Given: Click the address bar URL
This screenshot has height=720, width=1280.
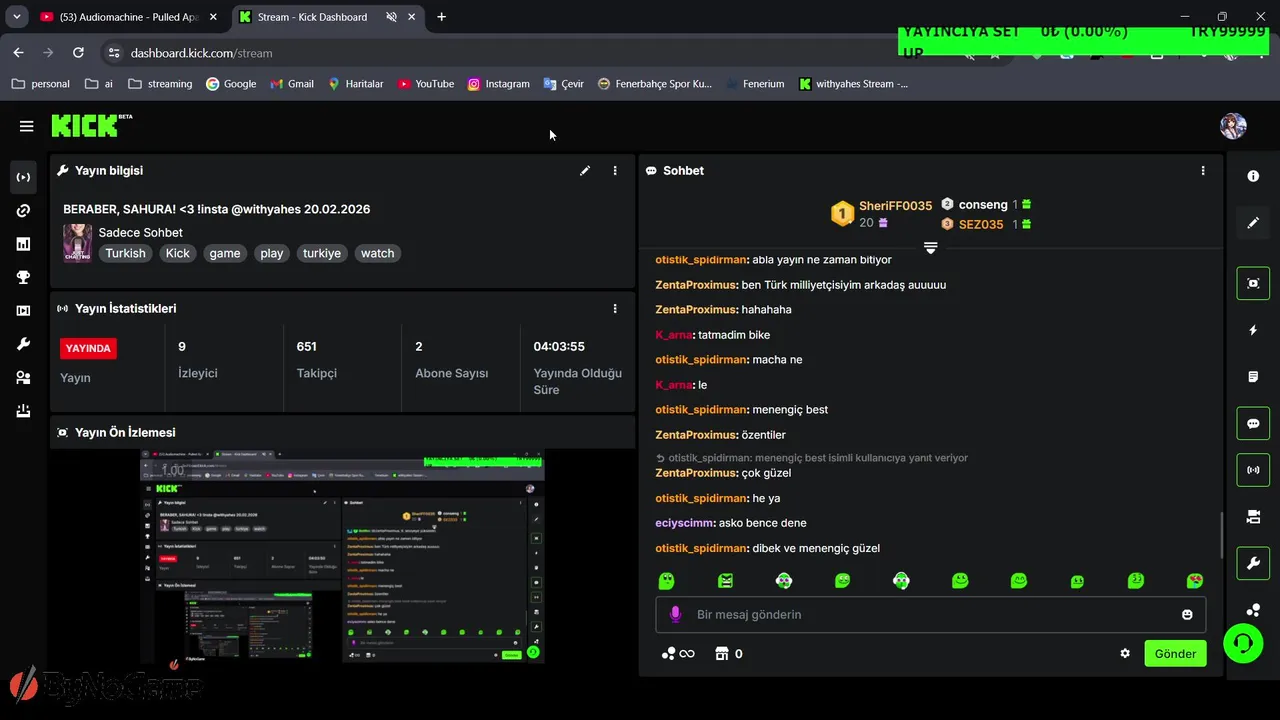Looking at the screenshot, I should click(x=201, y=53).
